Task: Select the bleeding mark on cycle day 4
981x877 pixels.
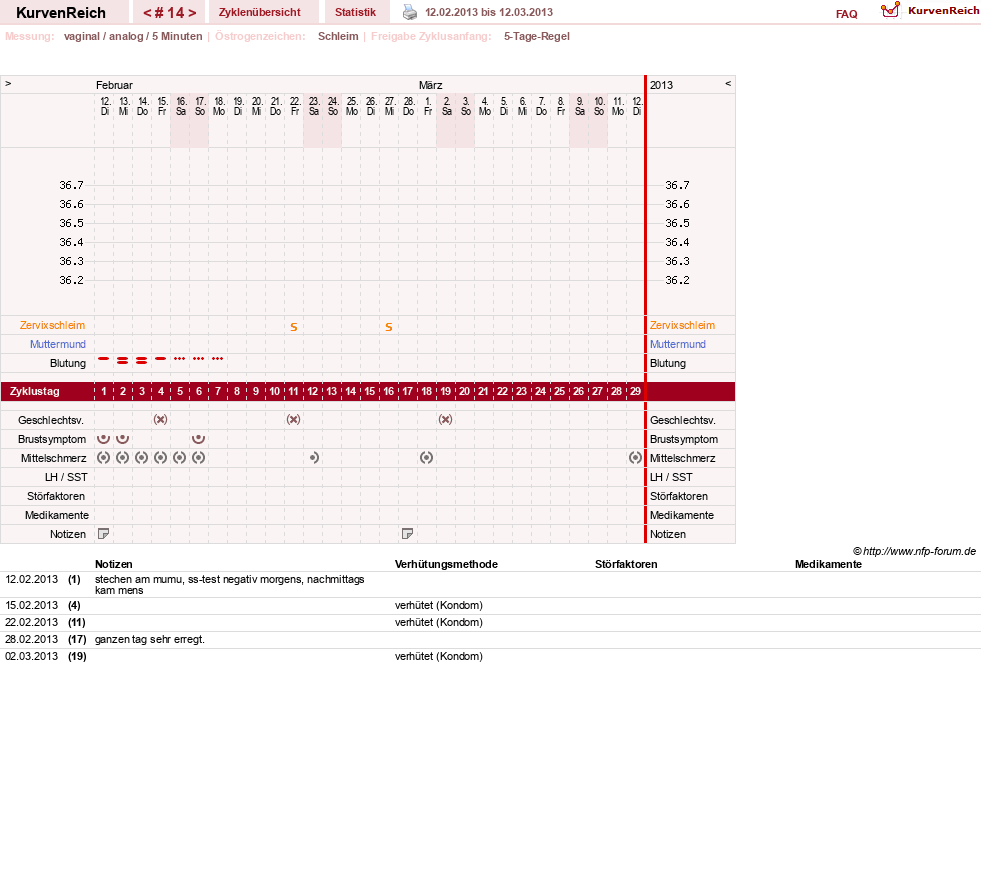Action: coord(161,358)
